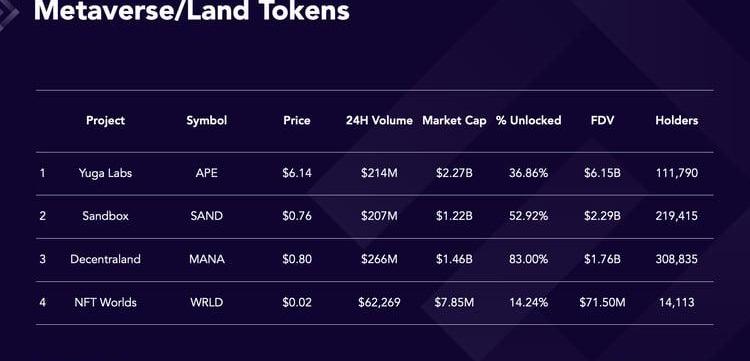750x361 pixels.
Task: Select the SAND token symbol
Action: [207, 216]
